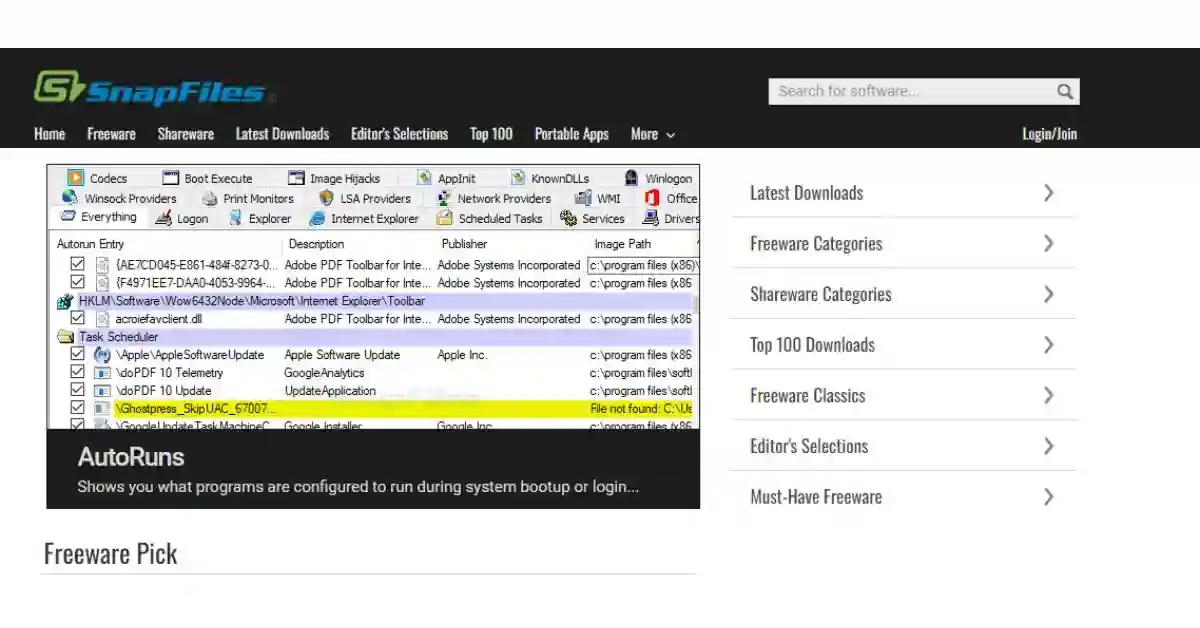The width and height of the screenshot is (1200, 628).
Task: Click the KnownDLLs tab icon
Action: pos(518,178)
